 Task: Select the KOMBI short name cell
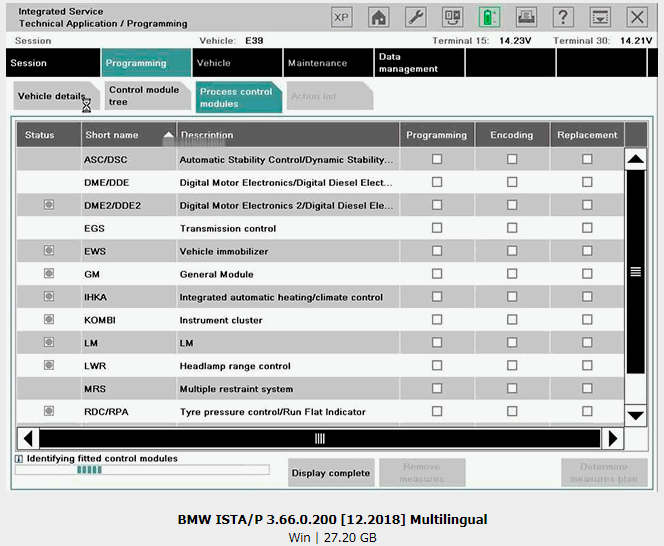(128, 320)
